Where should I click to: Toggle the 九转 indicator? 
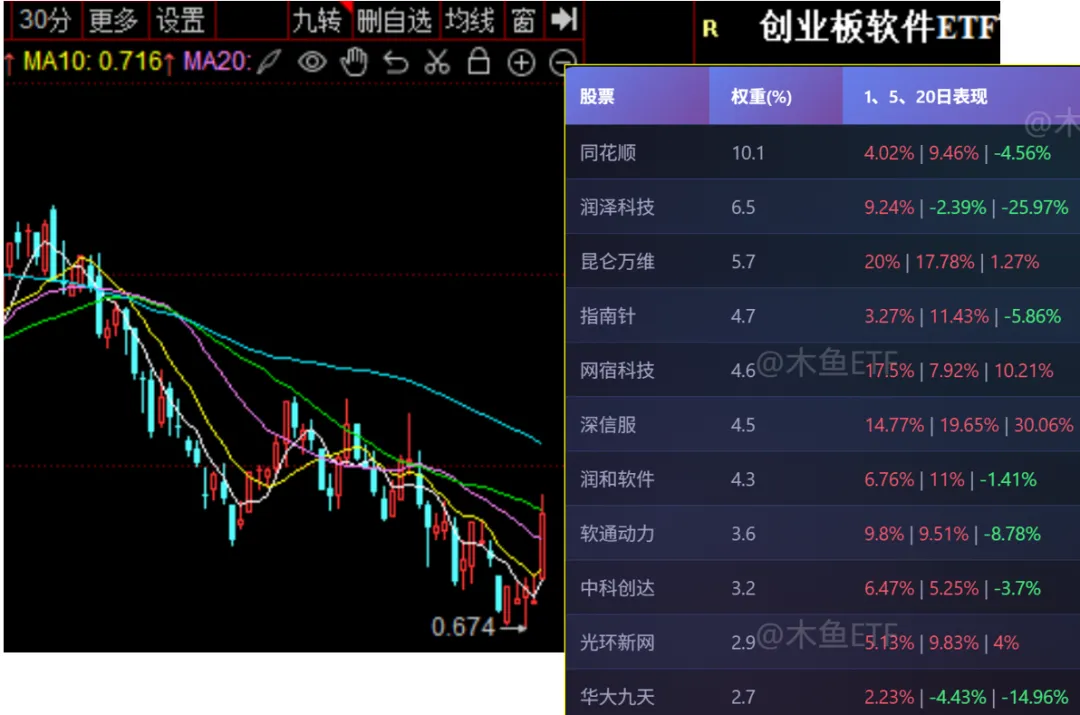coord(316,21)
